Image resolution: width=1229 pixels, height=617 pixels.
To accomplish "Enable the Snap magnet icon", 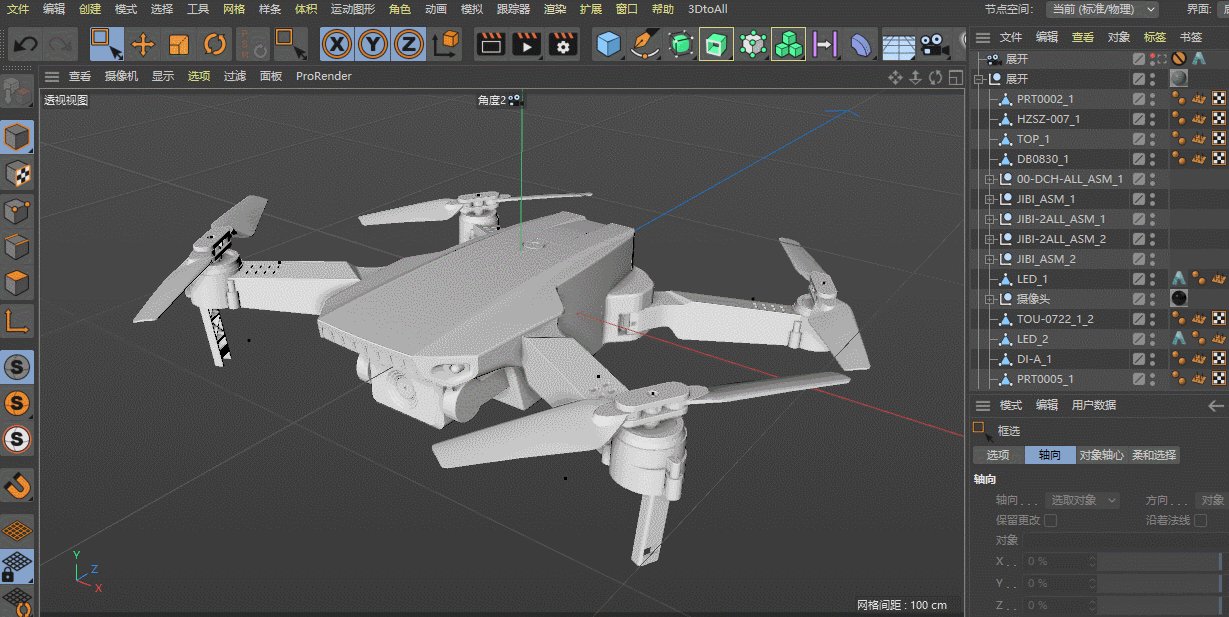I will click(x=18, y=486).
